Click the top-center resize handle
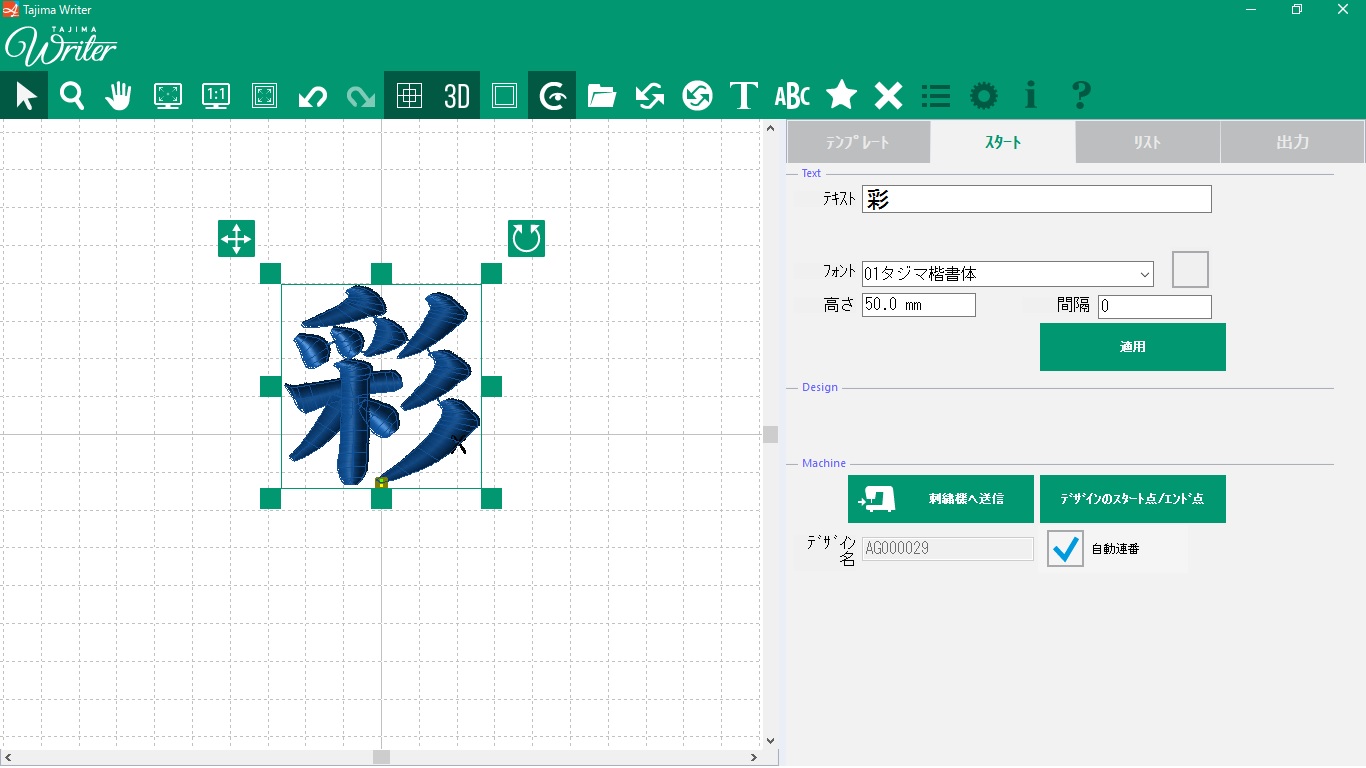This screenshot has width=1366, height=768. point(381,273)
